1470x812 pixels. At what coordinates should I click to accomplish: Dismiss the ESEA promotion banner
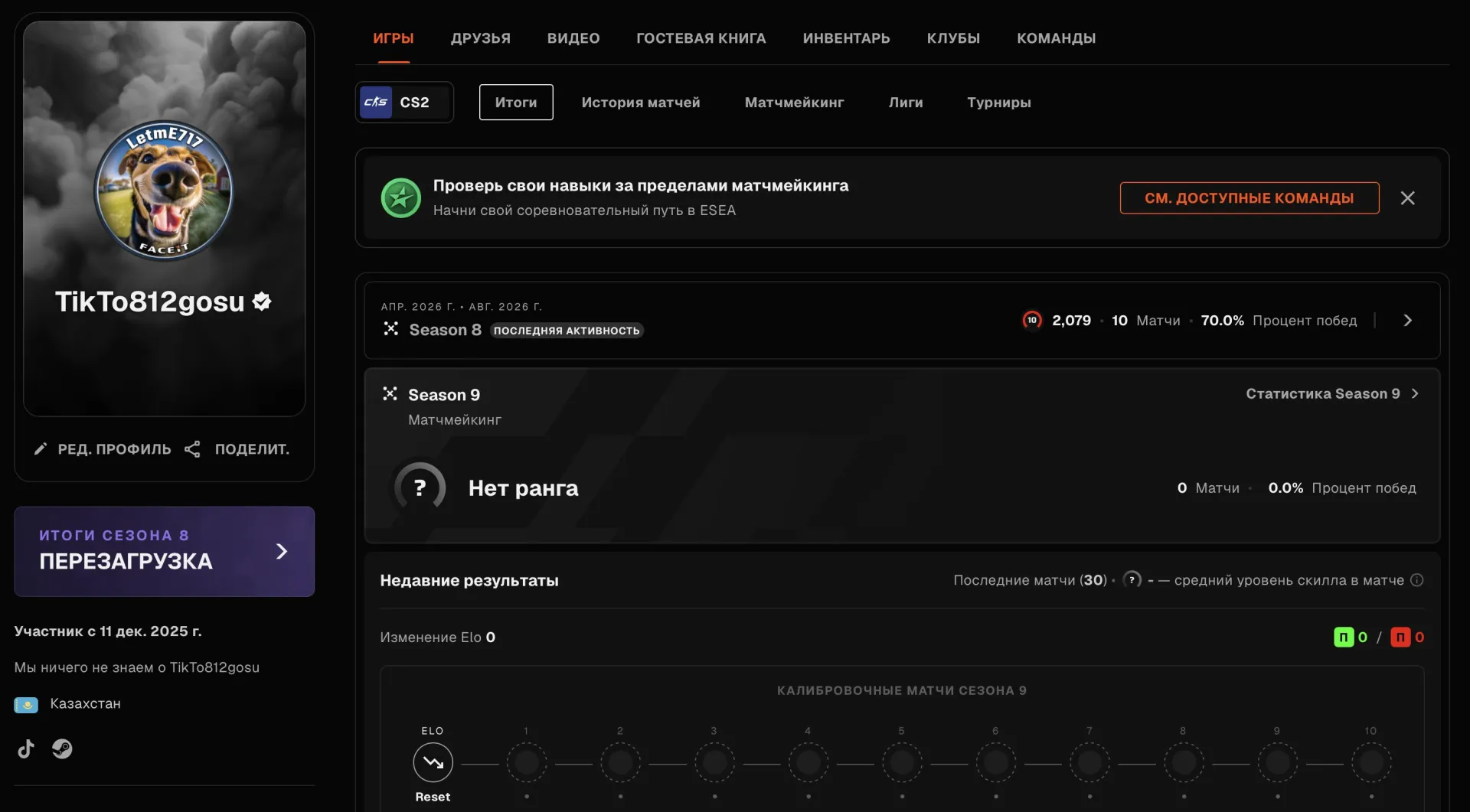coord(1407,198)
